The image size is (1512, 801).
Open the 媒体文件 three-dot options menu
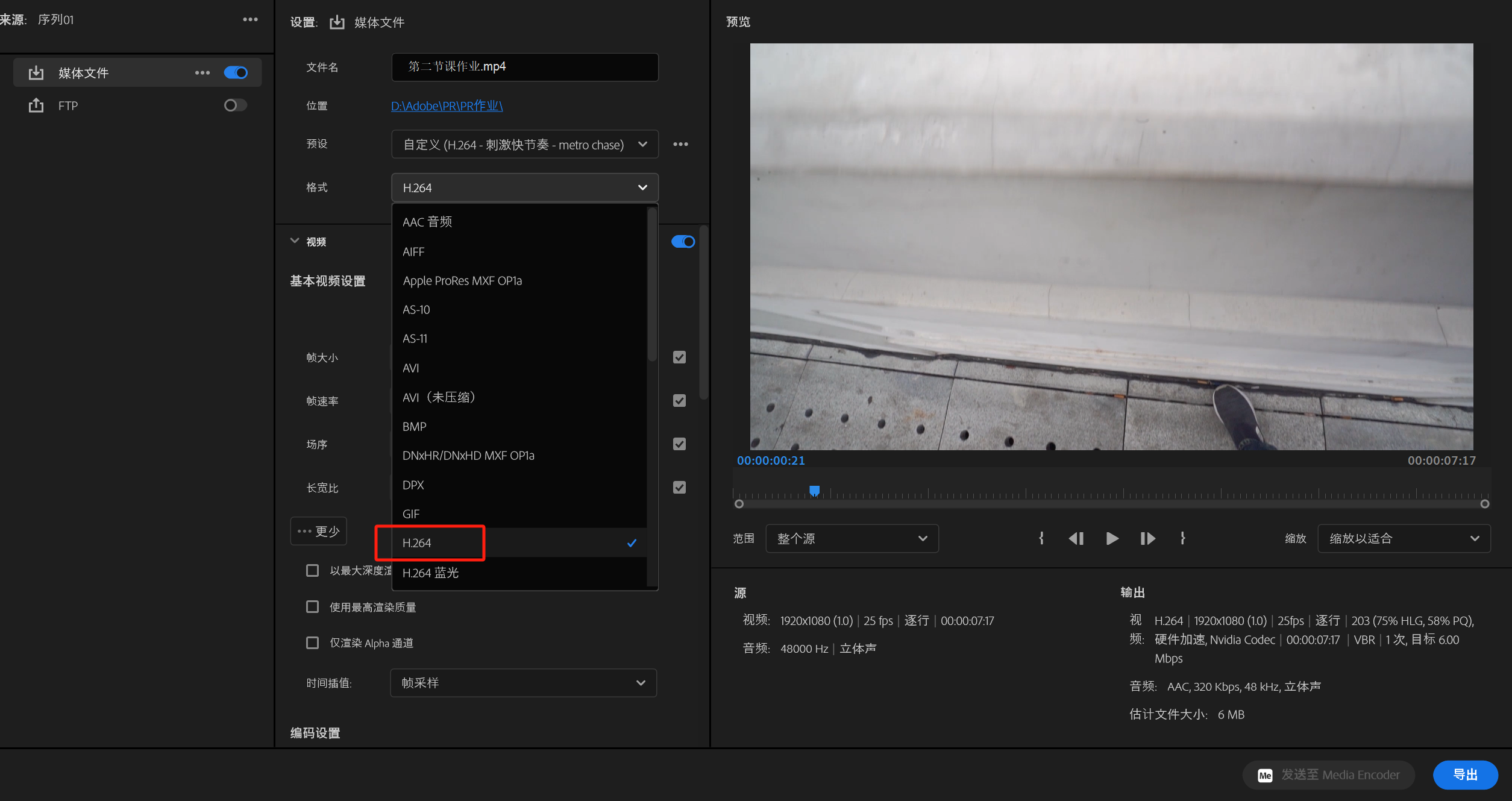coord(202,72)
